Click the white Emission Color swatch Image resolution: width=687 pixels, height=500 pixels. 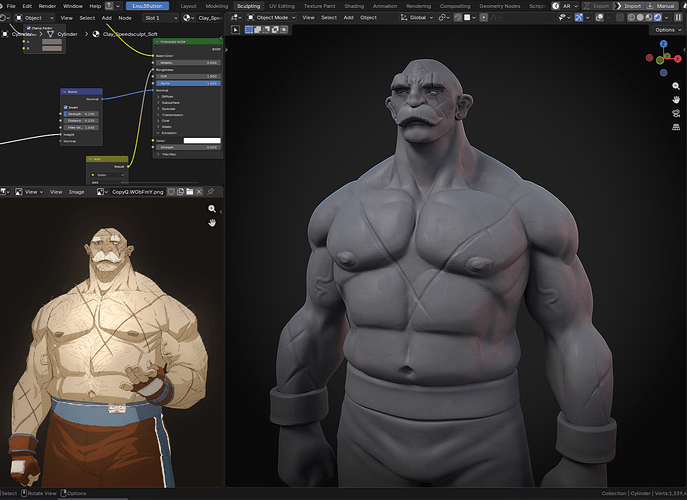(x=202, y=141)
